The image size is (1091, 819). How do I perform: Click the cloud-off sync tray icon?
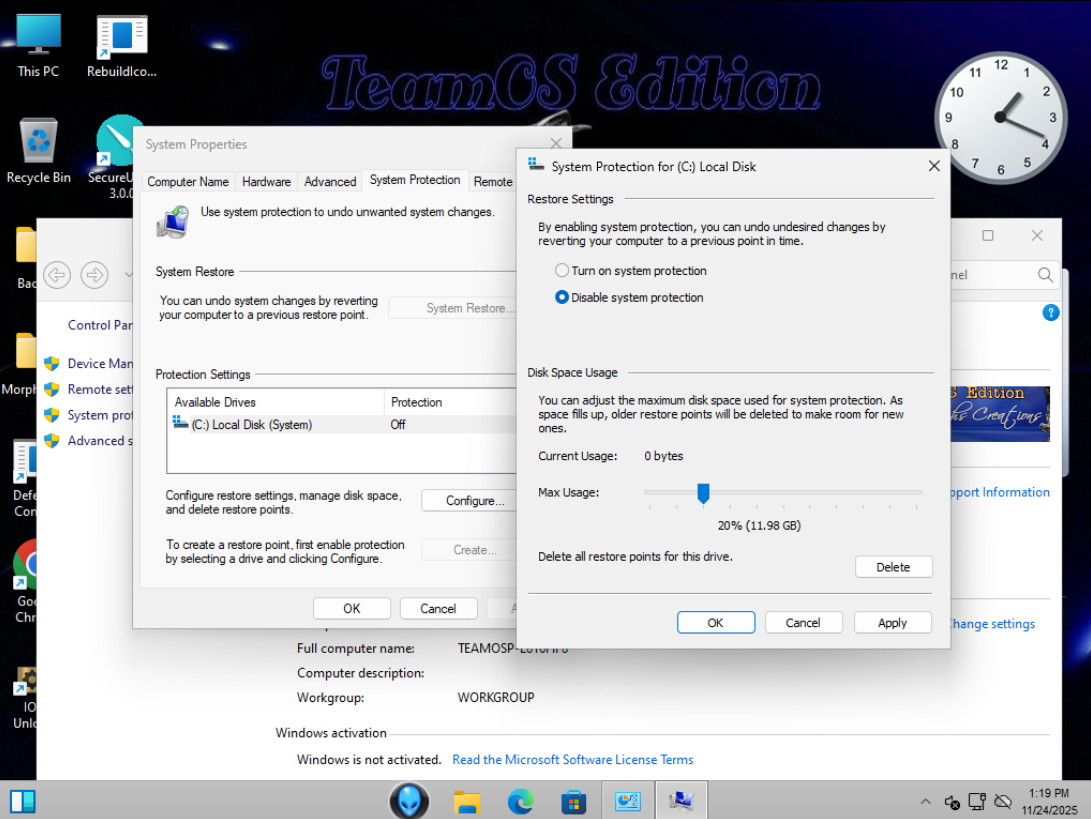[1003, 802]
